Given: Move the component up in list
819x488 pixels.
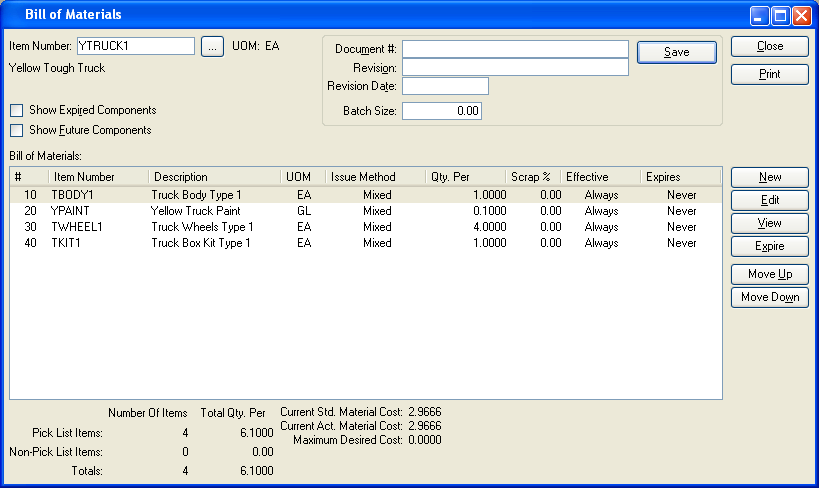Looking at the screenshot, I should coord(769,274).
